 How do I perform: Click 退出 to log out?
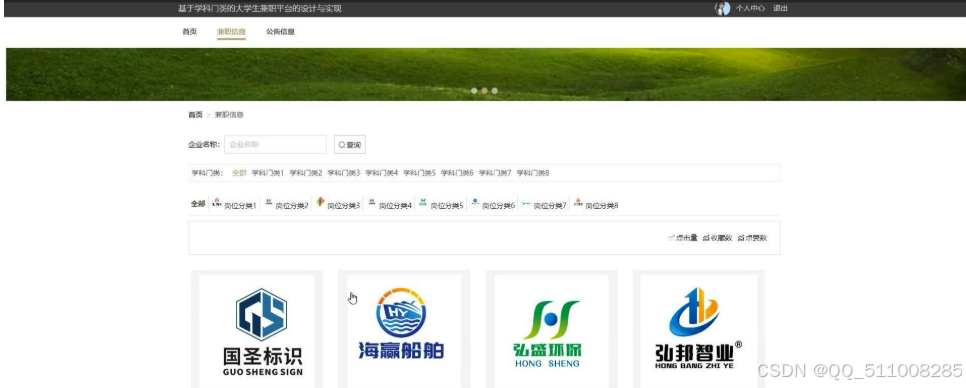(780, 8)
